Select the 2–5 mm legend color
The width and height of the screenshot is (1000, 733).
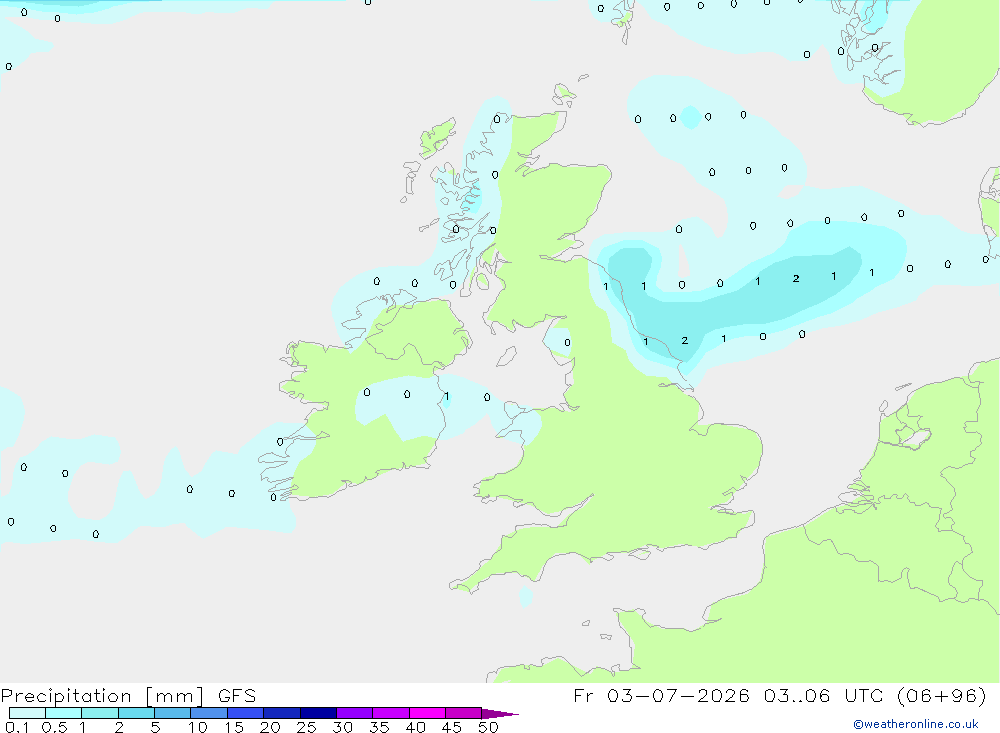pos(136,713)
